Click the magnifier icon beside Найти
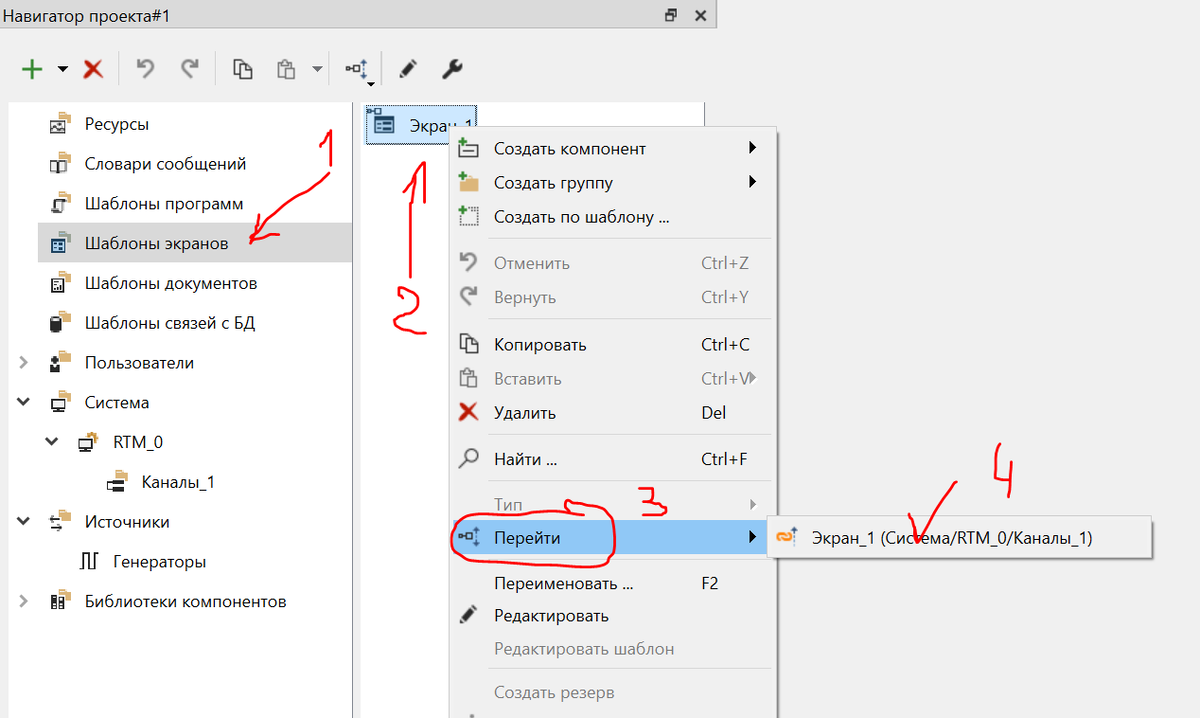This screenshot has height=718, width=1200. pyautogui.click(x=468, y=460)
